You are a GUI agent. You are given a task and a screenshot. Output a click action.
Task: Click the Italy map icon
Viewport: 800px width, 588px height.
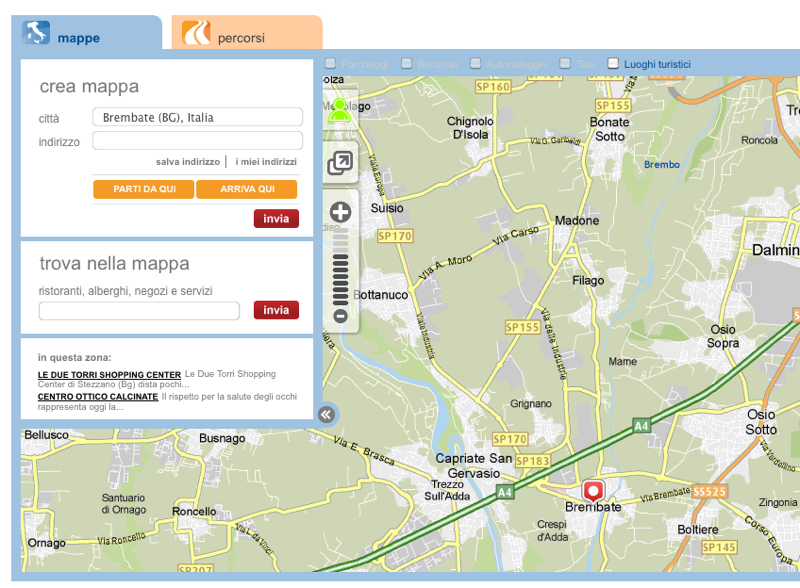click(x=36, y=33)
